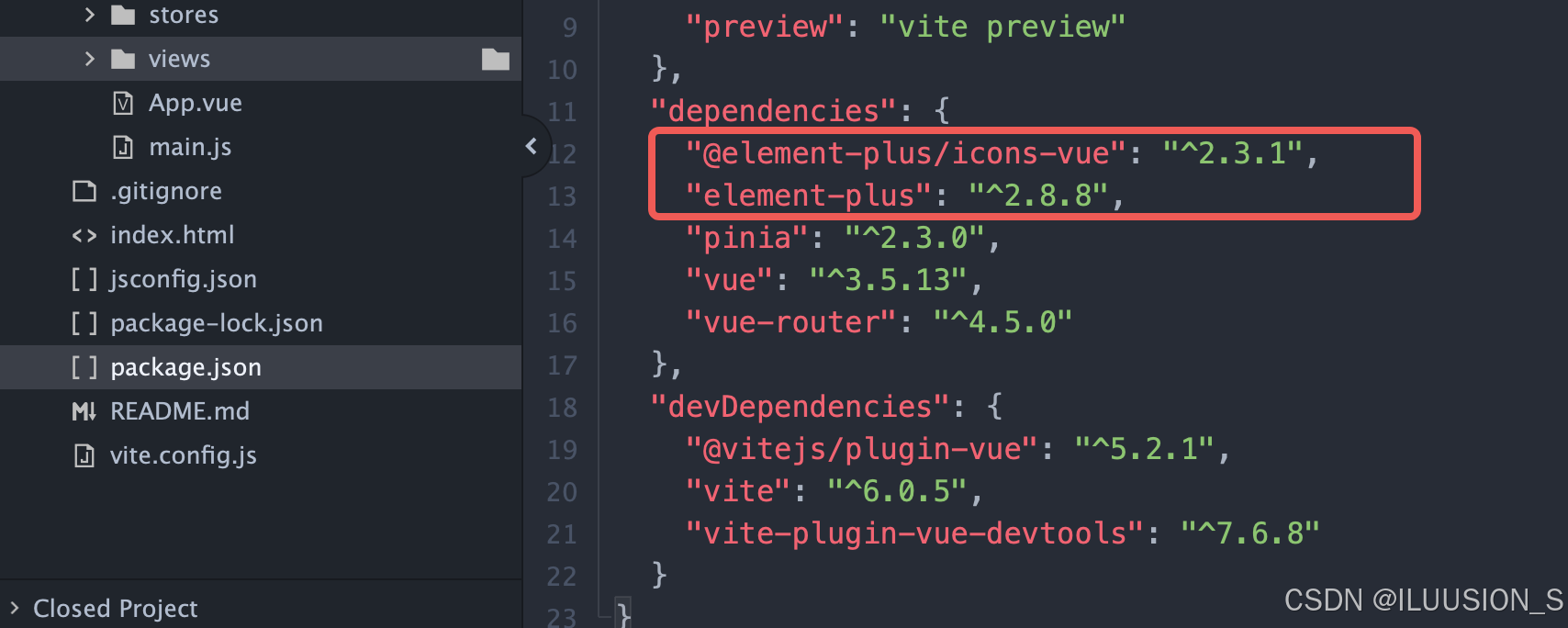Collapse the sidebar with the arrow handle
The image size is (1568, 628).
(x=532, y=145)
